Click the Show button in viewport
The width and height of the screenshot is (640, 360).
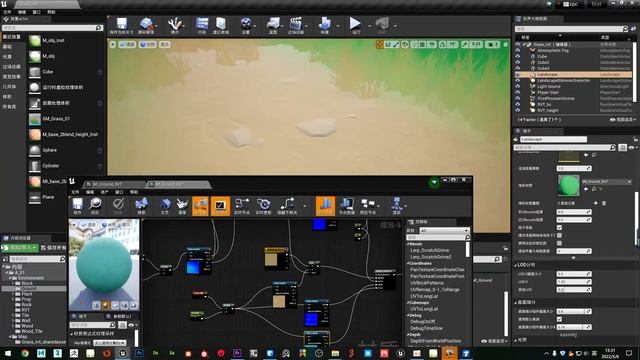coord(164,44)
